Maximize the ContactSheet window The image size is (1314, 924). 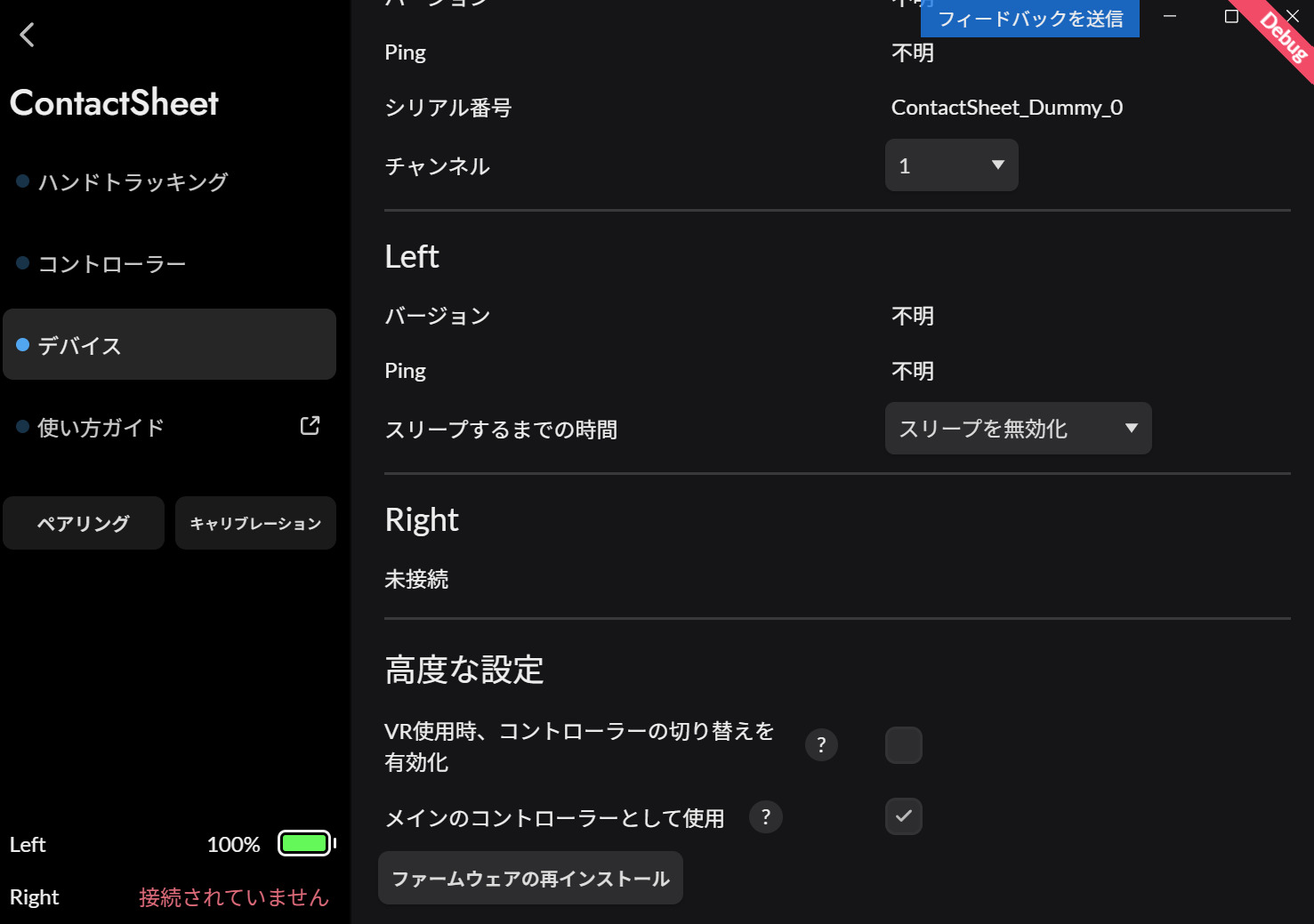click(1231, 16)
